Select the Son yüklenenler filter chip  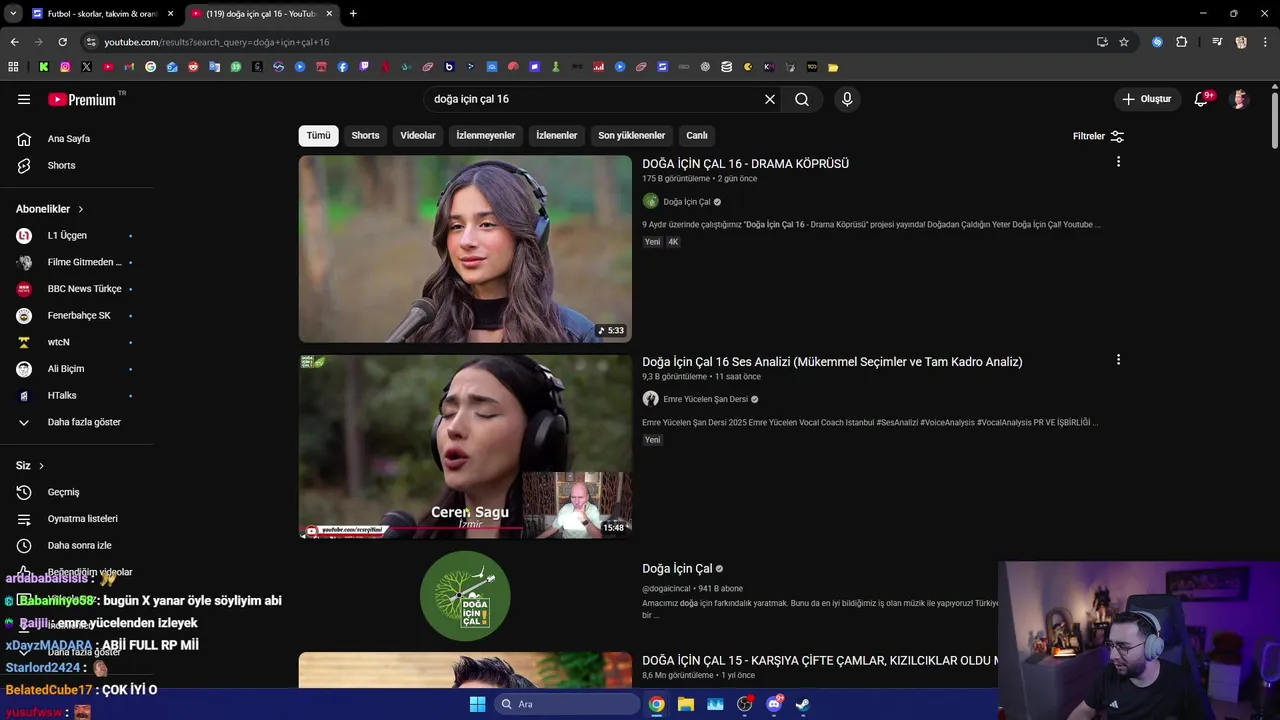click(x=632, y=136)
